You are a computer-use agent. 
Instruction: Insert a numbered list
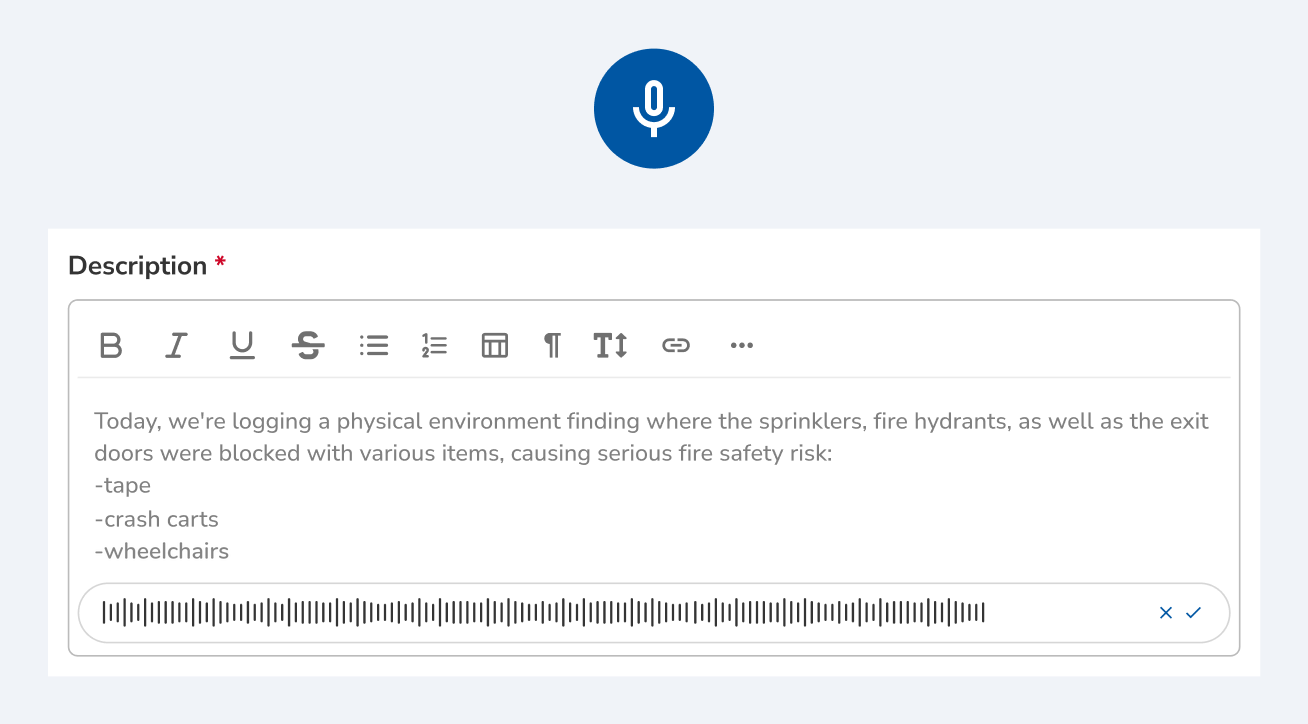click(434, 346)
